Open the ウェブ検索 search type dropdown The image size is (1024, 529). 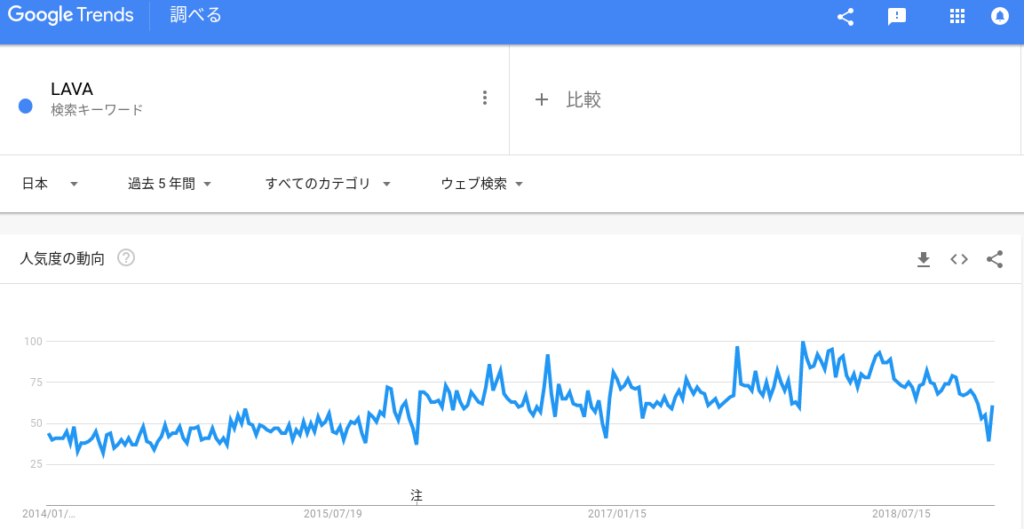[x=482, y=184]
